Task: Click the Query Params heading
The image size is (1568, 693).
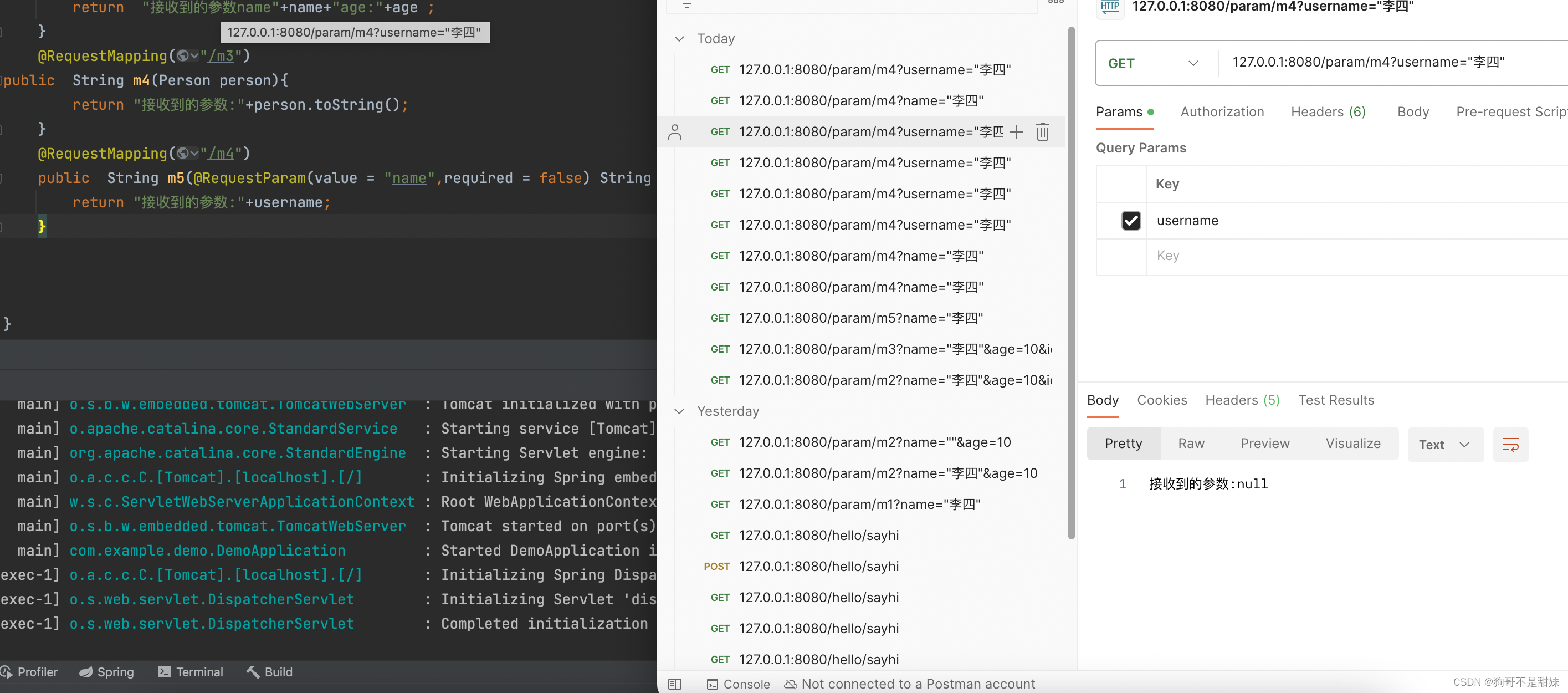Action: [x=1141, y=148]
